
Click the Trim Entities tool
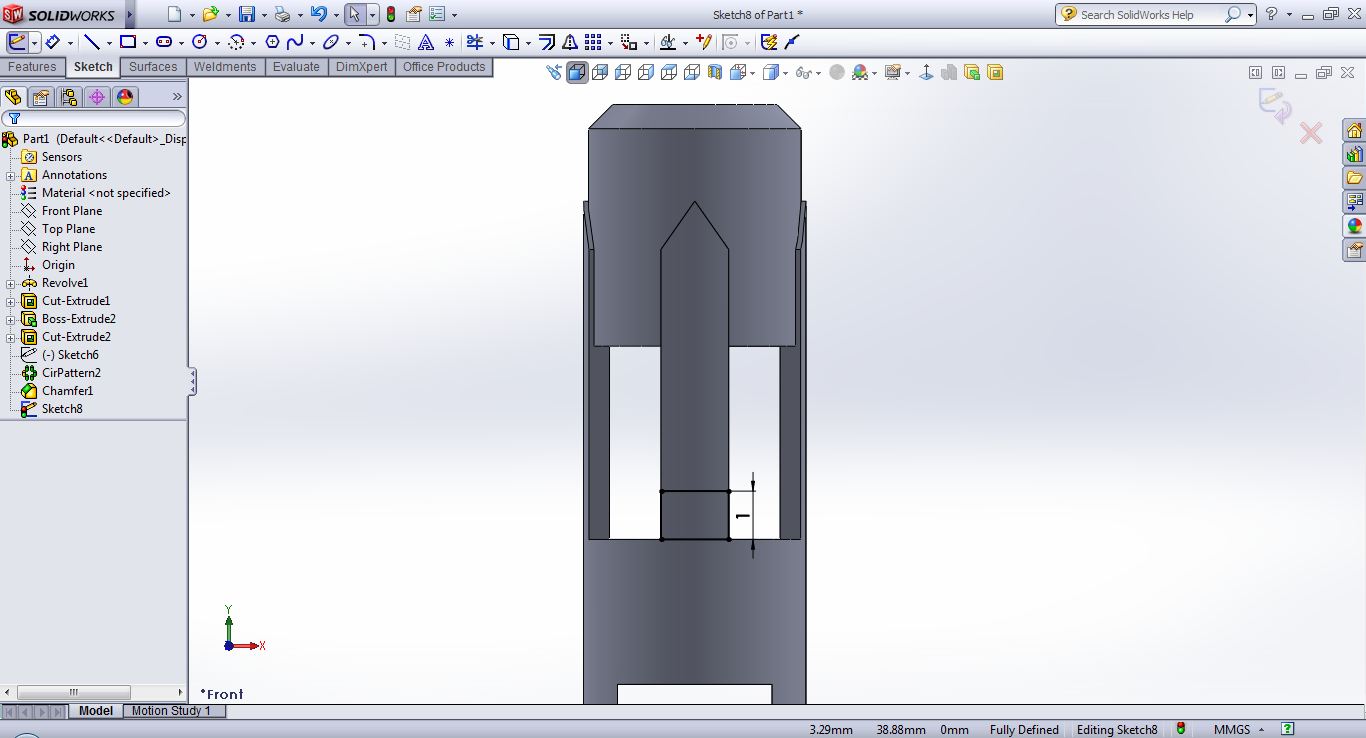pos(474,42)
